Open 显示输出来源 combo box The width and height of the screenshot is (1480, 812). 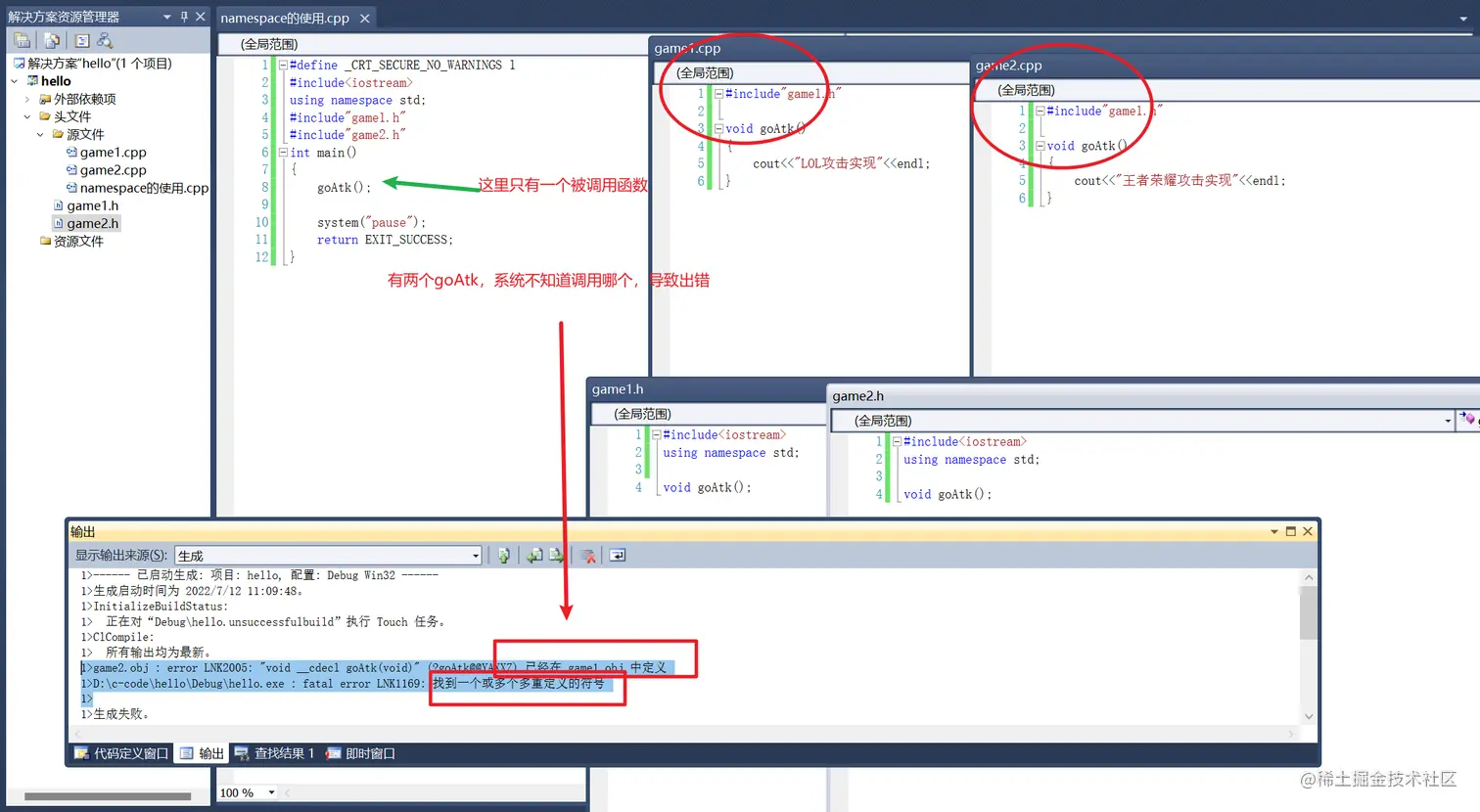328,556
